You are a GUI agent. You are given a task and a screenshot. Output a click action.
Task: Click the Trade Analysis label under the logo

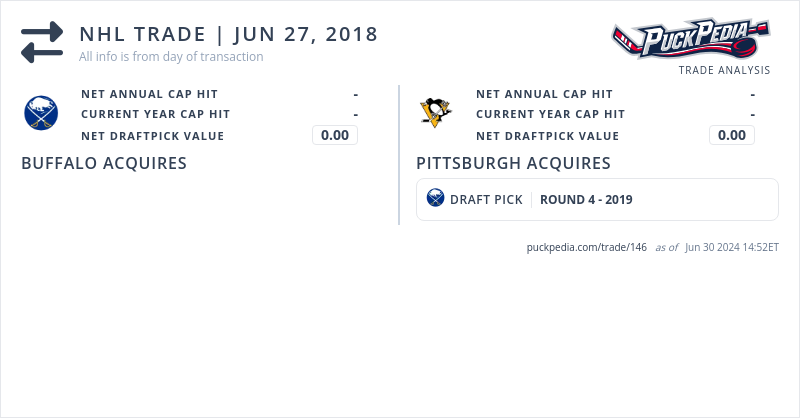724,71
